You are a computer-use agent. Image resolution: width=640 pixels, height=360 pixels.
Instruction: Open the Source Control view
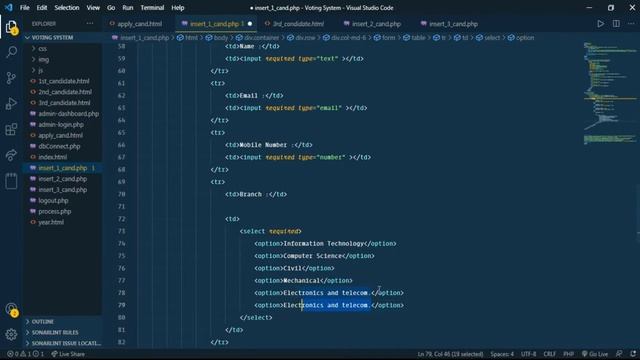click(x=11, y=78)
